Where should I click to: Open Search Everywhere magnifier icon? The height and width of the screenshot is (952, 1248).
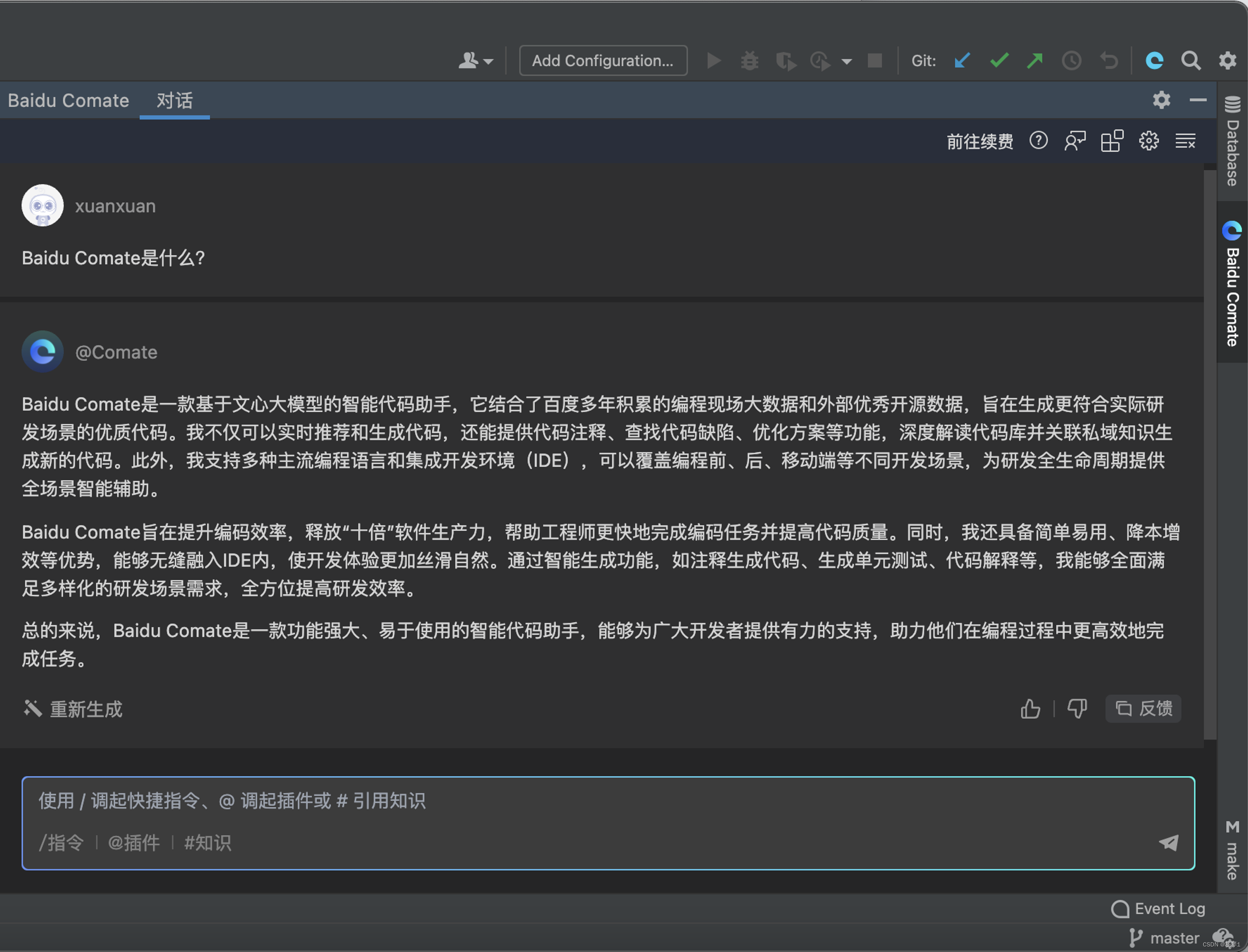pyautogui.click(x=1190, y=60)
